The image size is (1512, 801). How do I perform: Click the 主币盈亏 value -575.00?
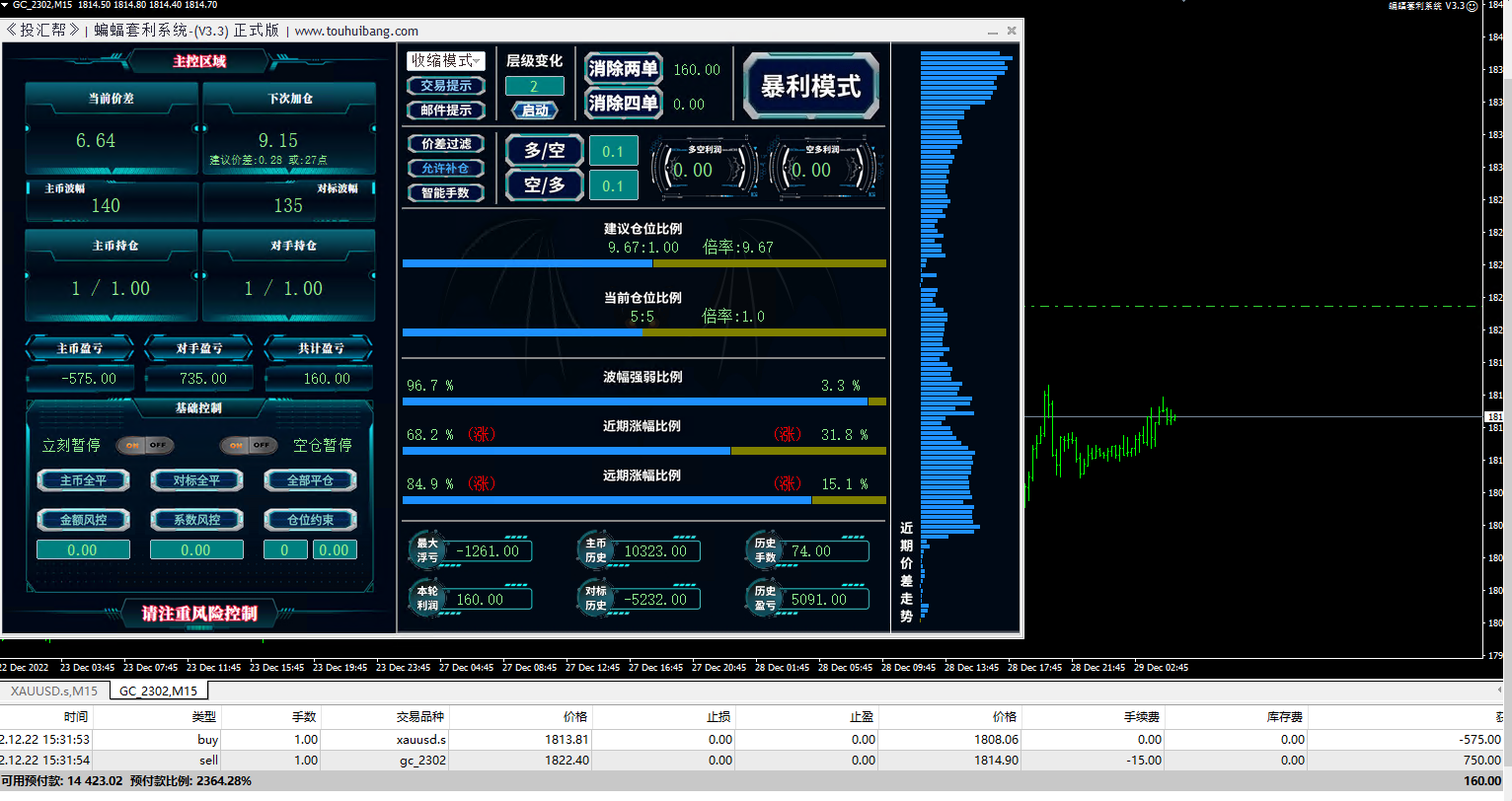(89, 378)
